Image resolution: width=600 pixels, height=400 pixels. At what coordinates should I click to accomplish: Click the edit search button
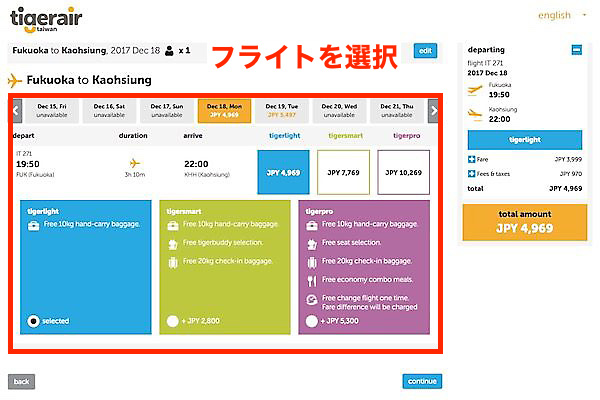[x=425, y=51]
